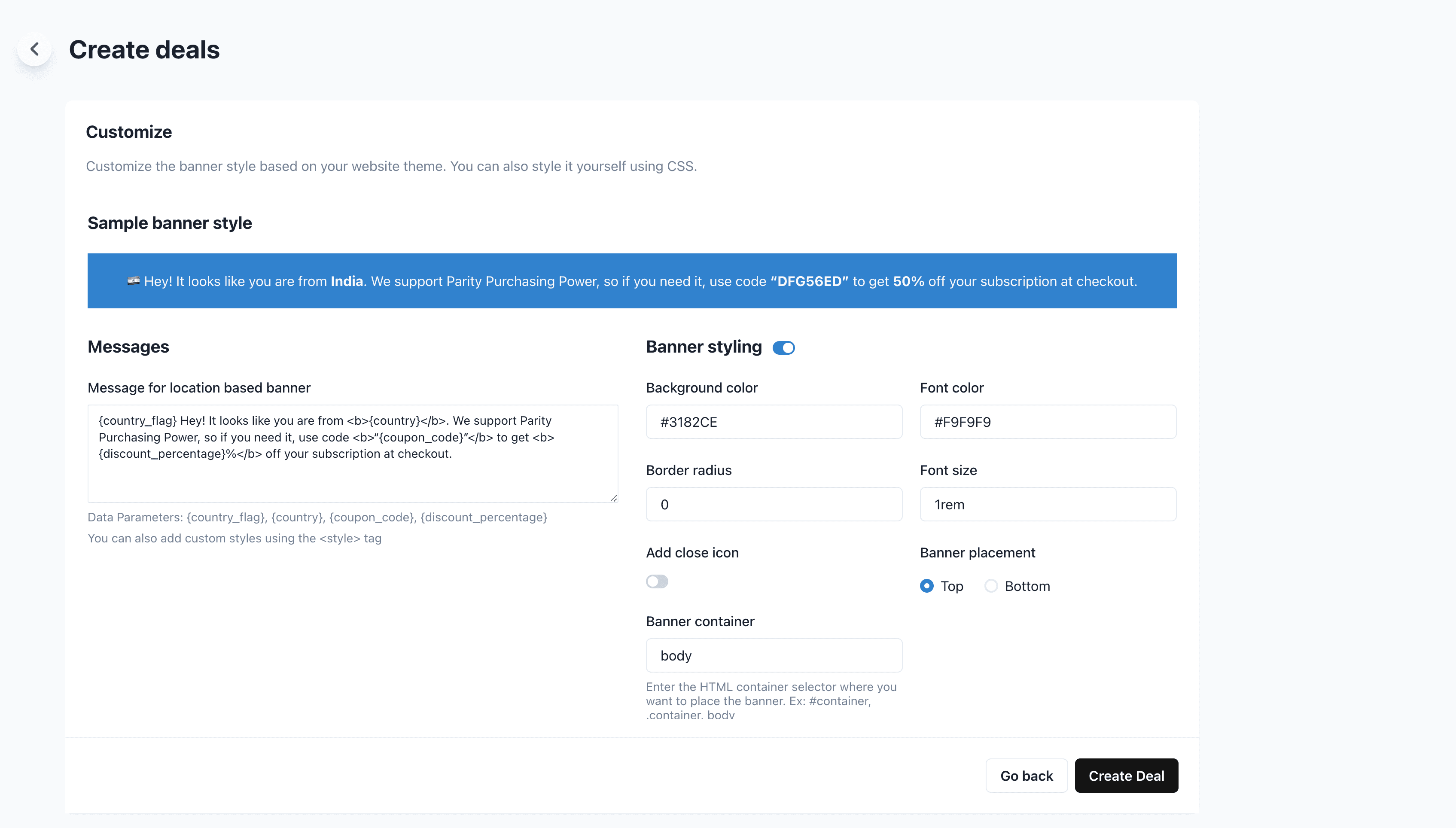
Task: Click the Customize section header text
Action: [129, 131]
